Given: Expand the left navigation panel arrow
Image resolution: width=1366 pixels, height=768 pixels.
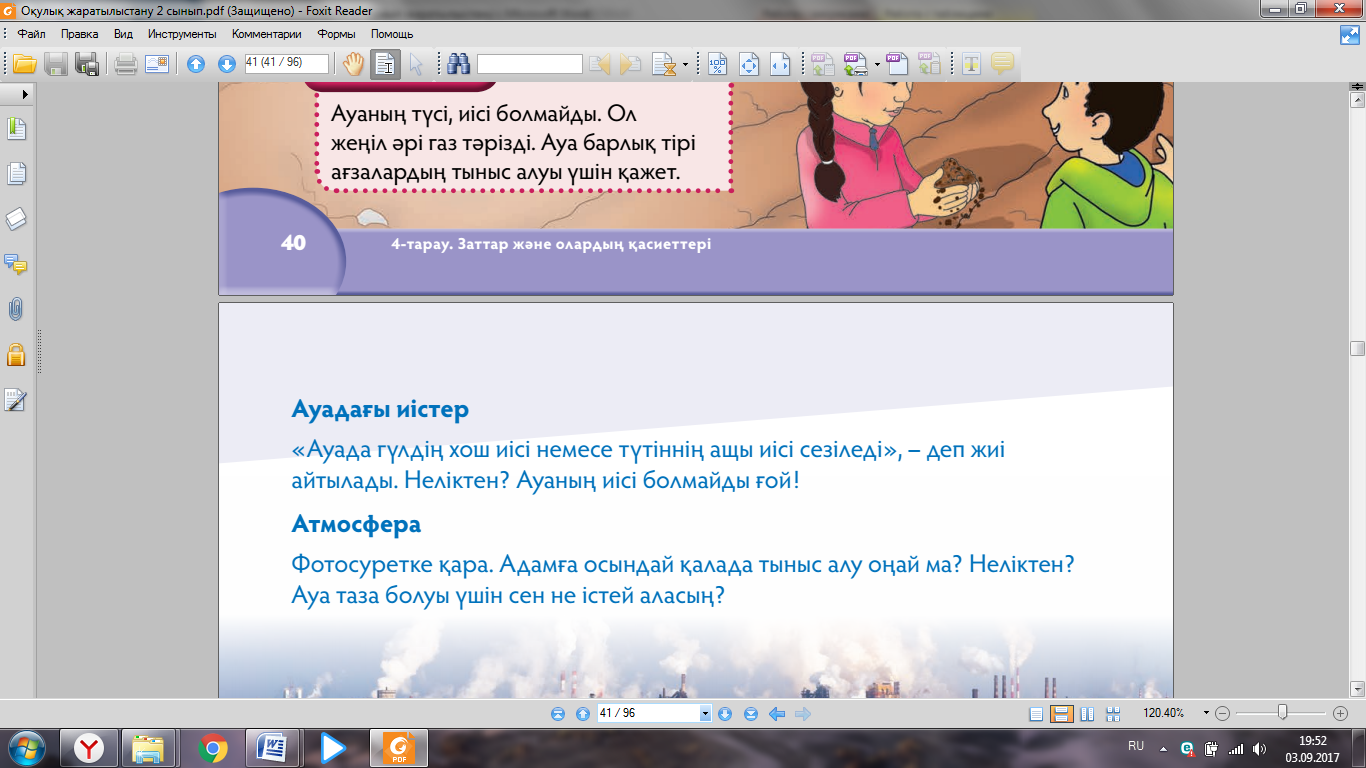Looking at the screenshot, I should [x=25, y=92].
